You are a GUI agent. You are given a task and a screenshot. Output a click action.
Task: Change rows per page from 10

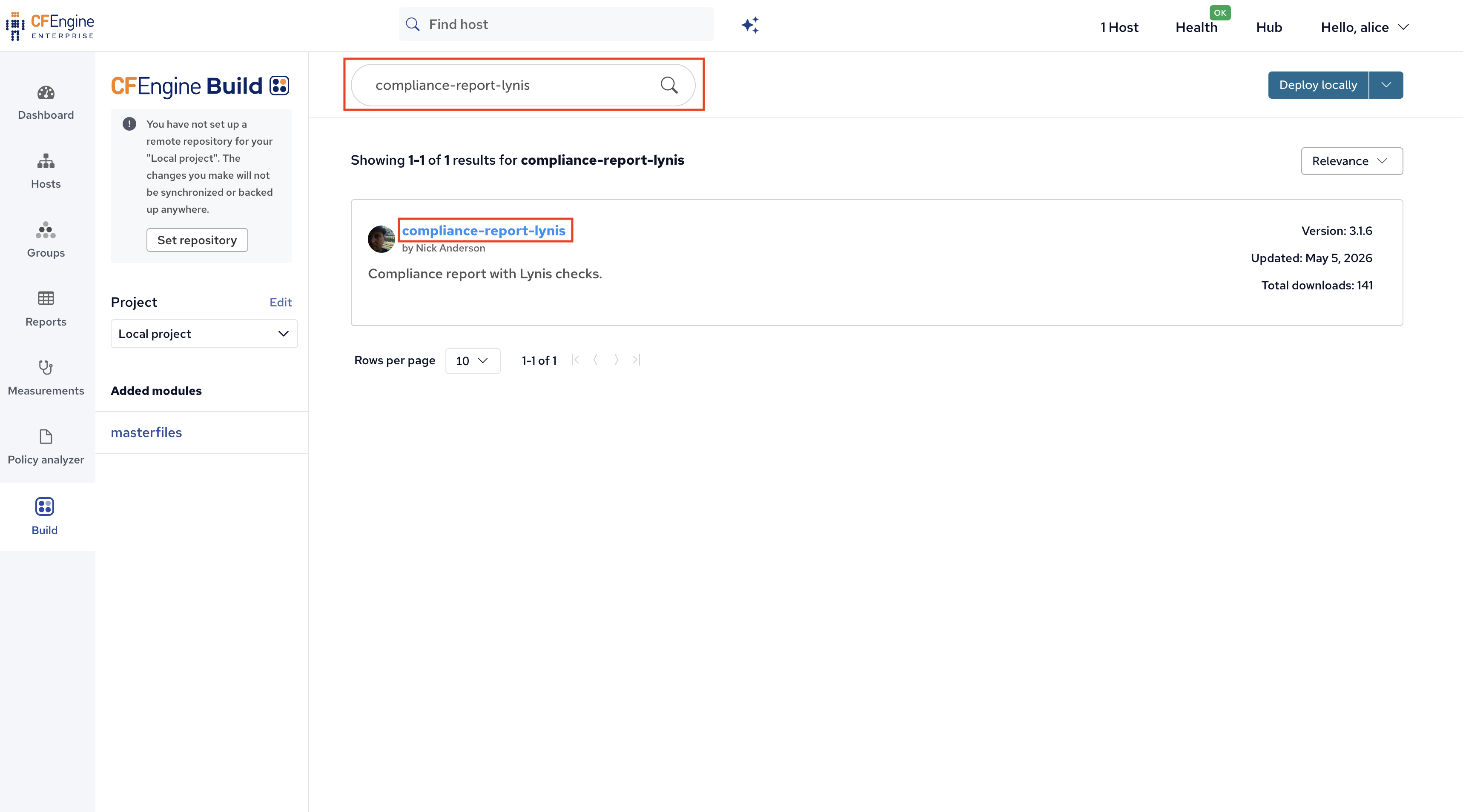[473, 361]
